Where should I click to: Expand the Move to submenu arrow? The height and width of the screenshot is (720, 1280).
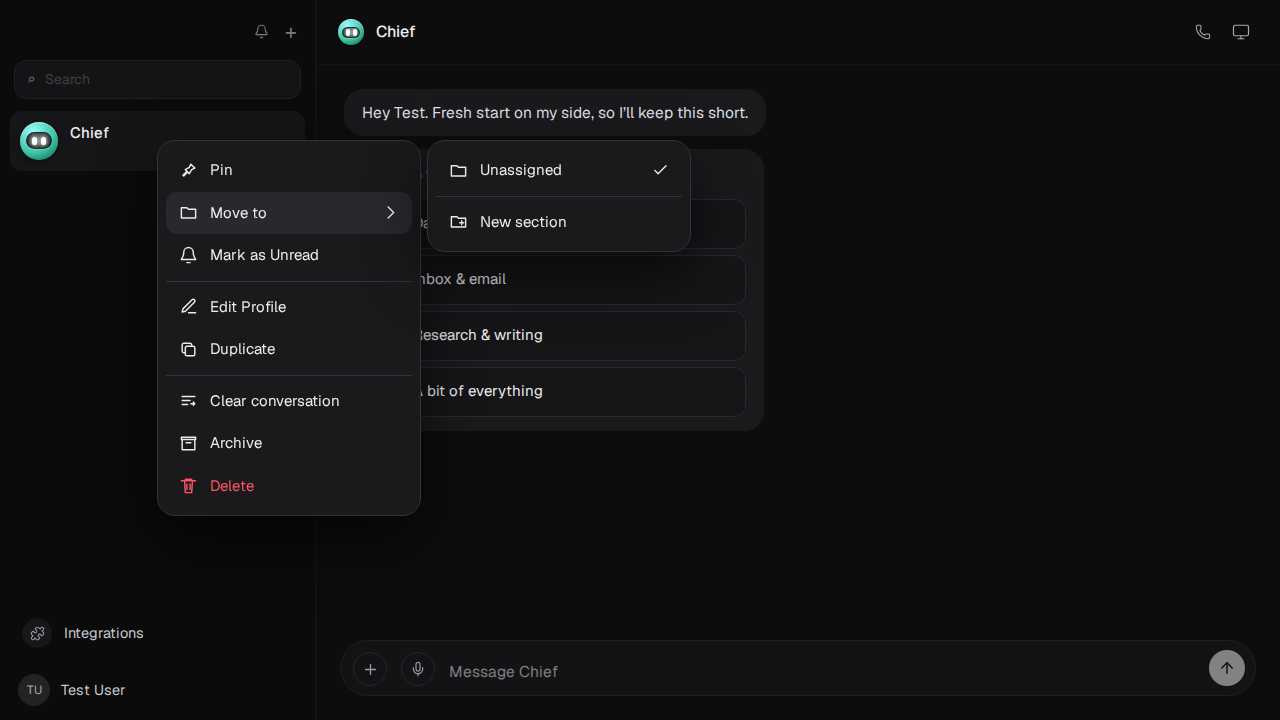(391, 213)
